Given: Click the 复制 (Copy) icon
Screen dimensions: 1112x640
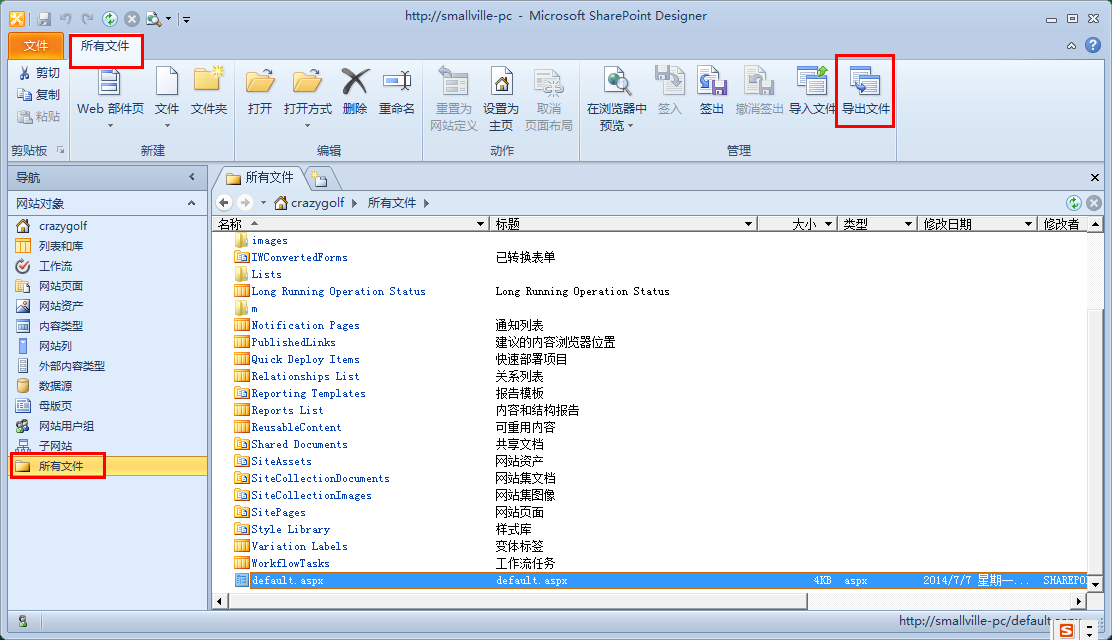Looking at the screenshot, I should 25,94.
